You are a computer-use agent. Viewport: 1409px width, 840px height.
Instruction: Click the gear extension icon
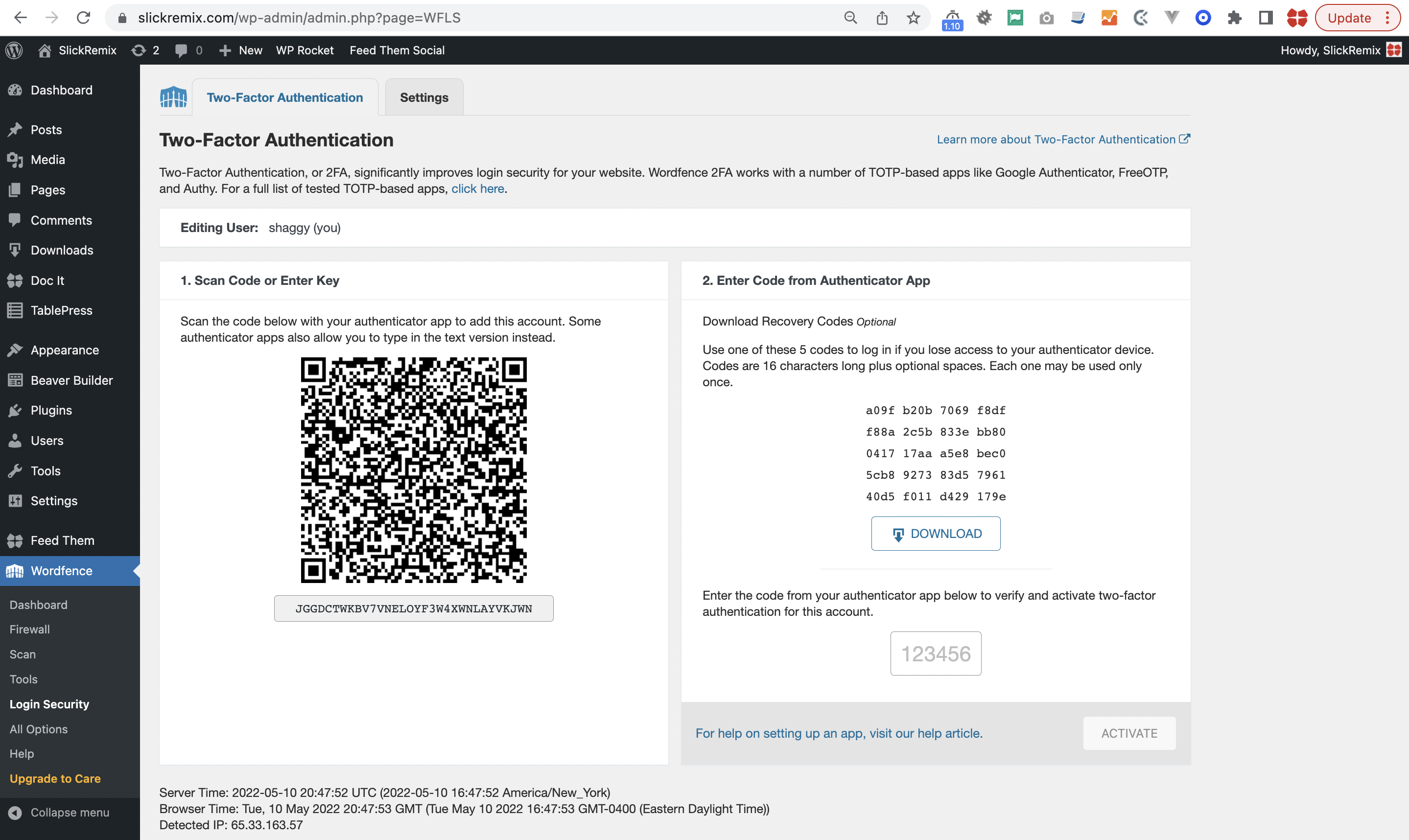(985, 18)
